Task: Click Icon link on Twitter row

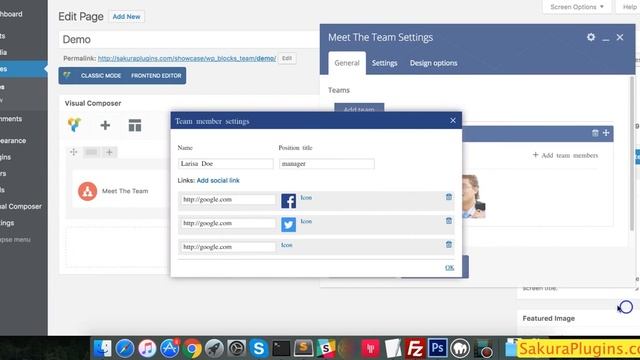Action: (306, 221)
